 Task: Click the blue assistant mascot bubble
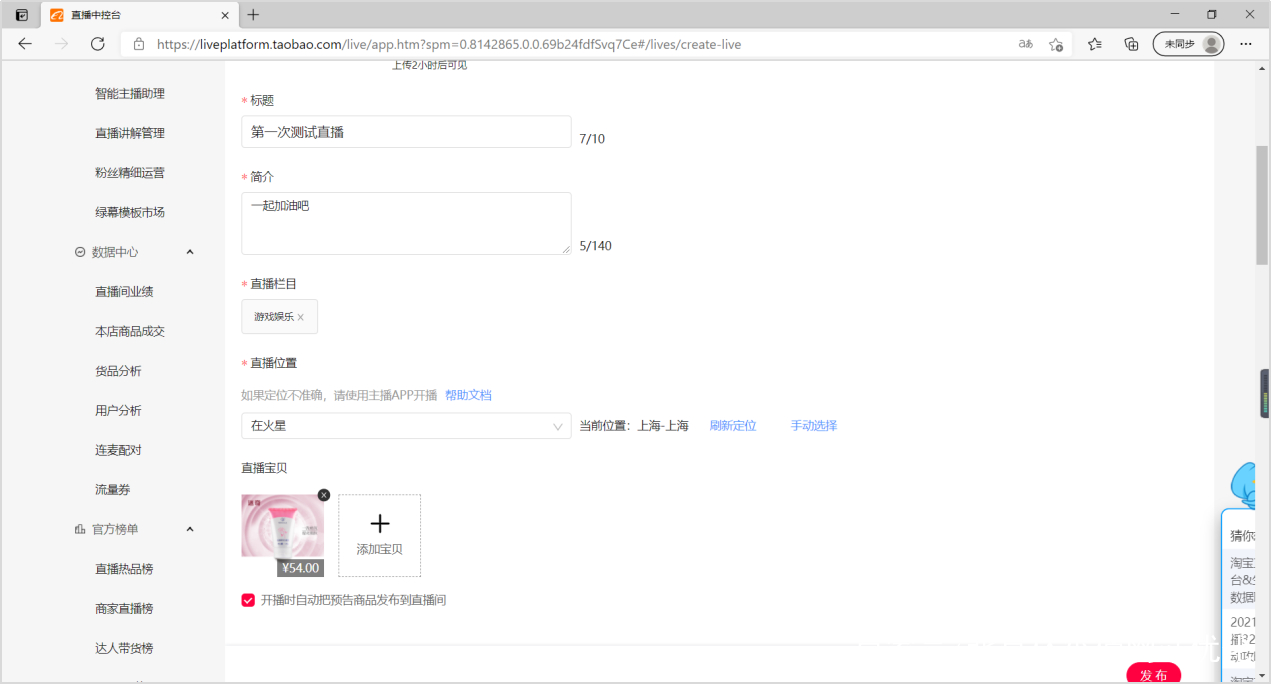point(1243,485)
